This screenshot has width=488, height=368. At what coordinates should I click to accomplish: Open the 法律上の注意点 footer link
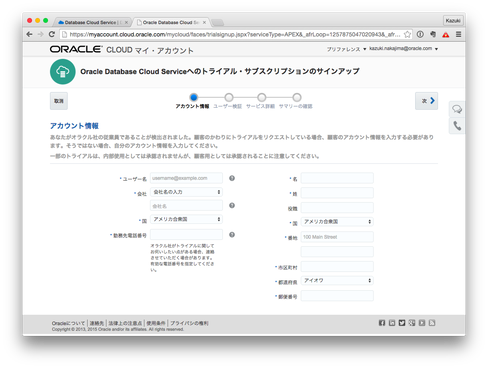tap(125, 323)
